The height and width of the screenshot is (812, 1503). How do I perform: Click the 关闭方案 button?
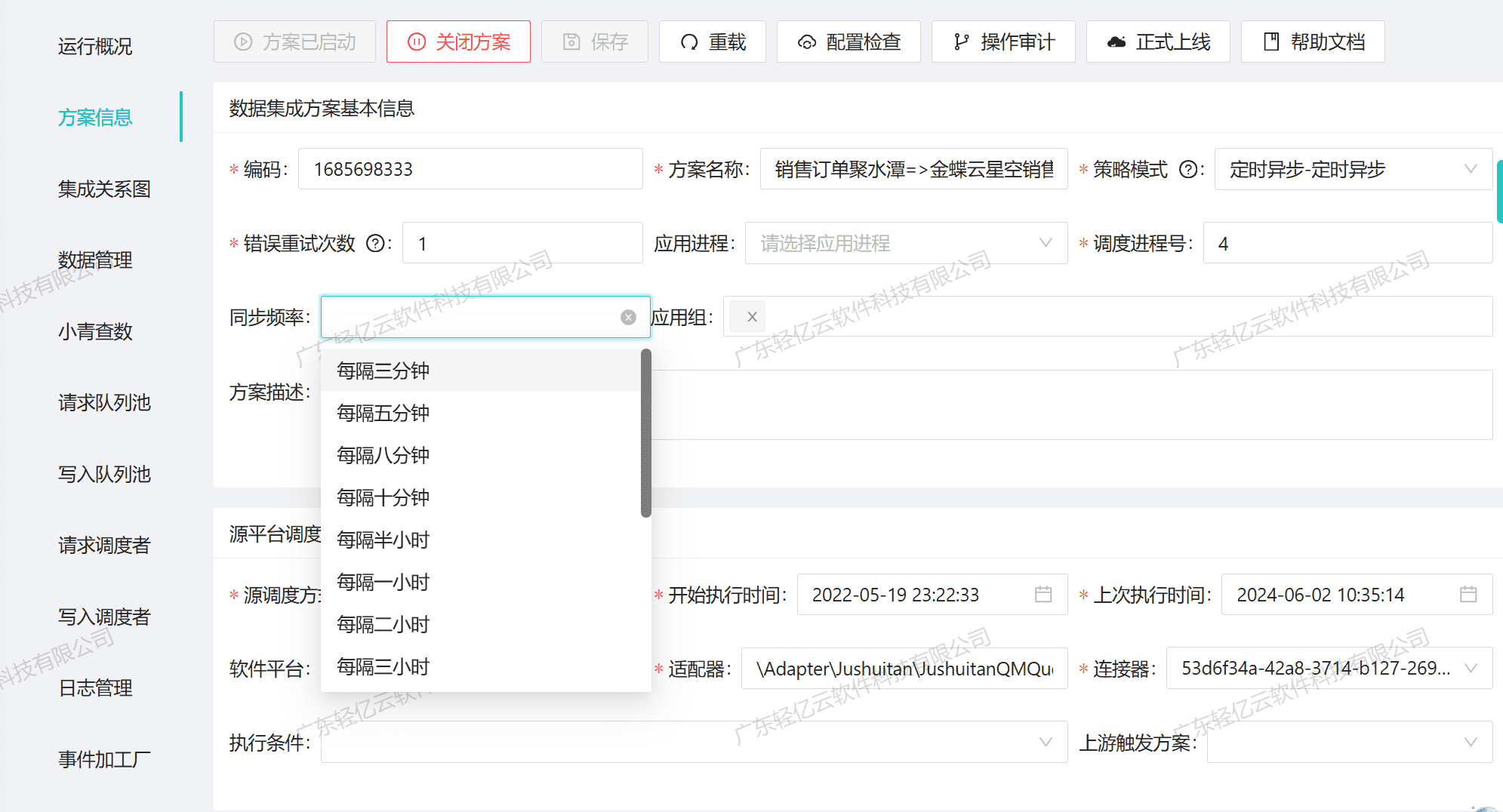[458, 42]
